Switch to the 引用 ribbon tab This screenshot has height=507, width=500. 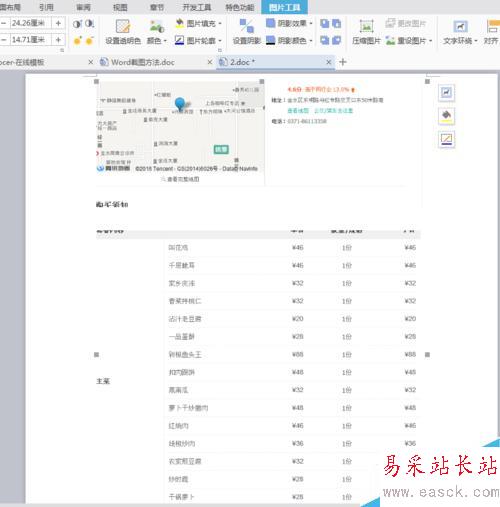click(46, 7)
